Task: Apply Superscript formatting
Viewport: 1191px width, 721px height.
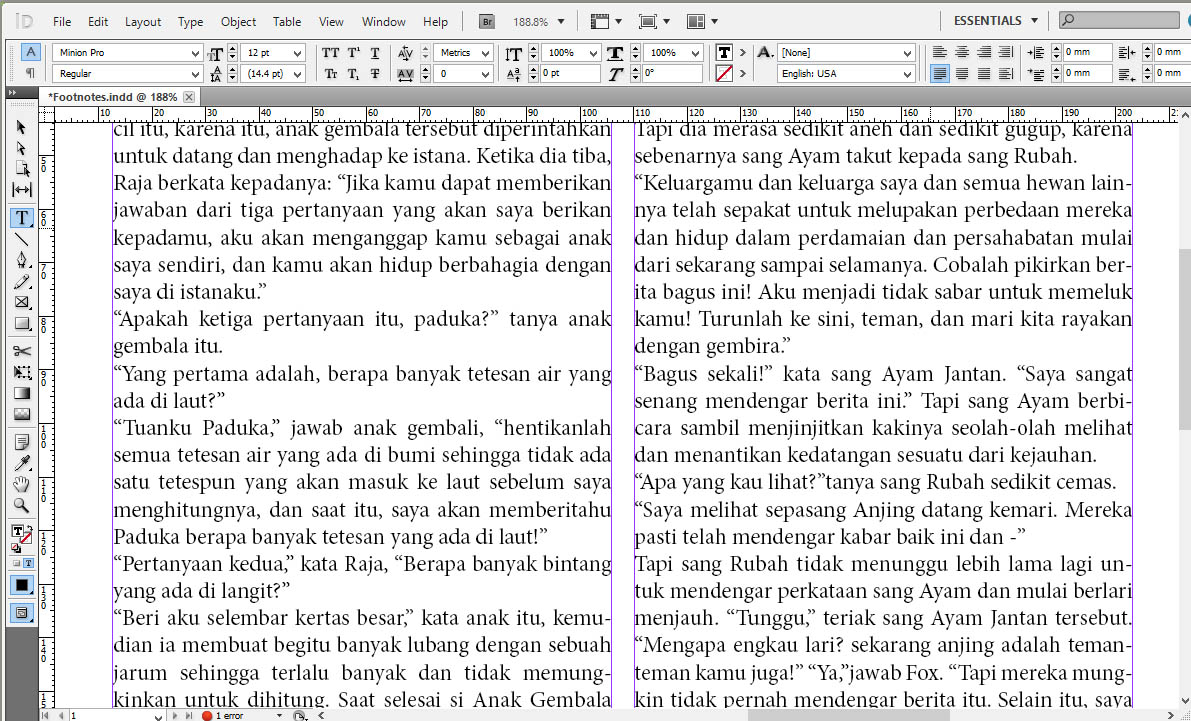Action: point(353,52)
